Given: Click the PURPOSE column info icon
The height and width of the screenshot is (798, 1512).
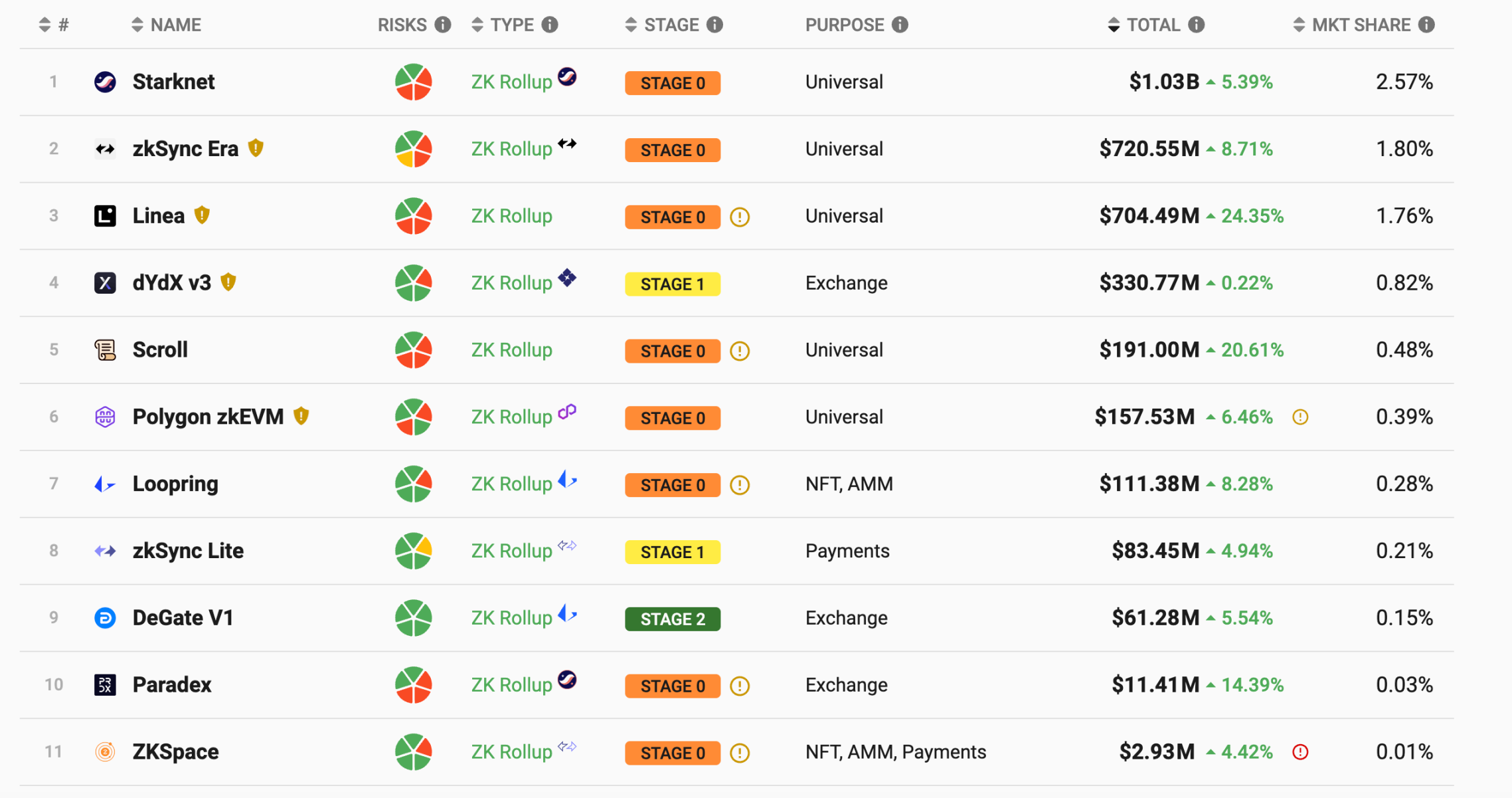Looking at the screenshot, I should coord(900,25).
